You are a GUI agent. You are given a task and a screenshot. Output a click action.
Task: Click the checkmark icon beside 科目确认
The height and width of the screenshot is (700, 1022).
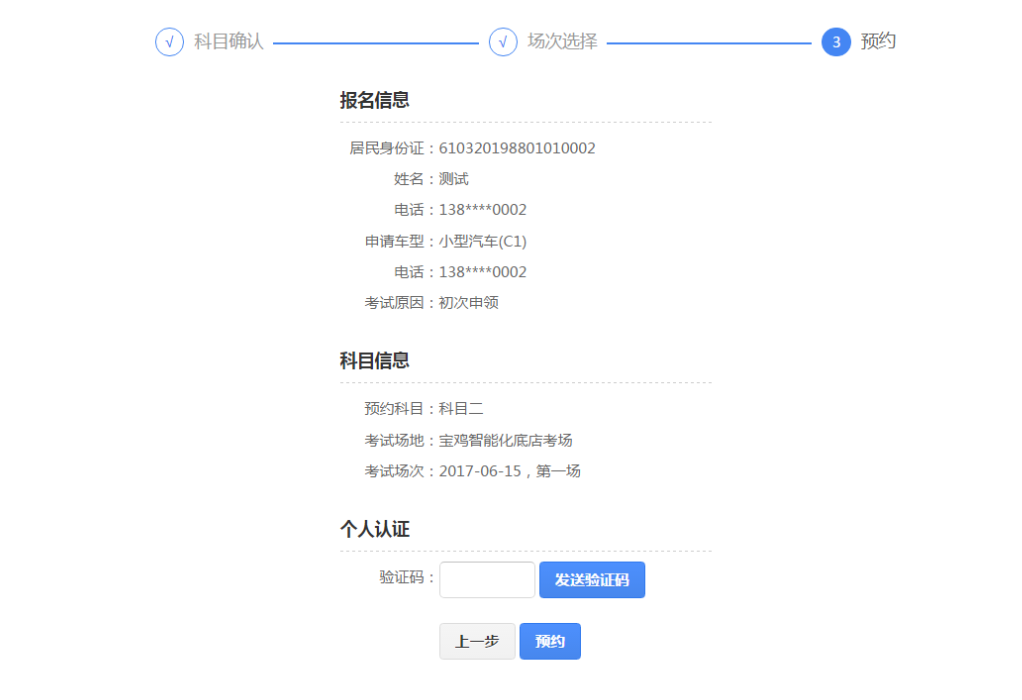169,42
